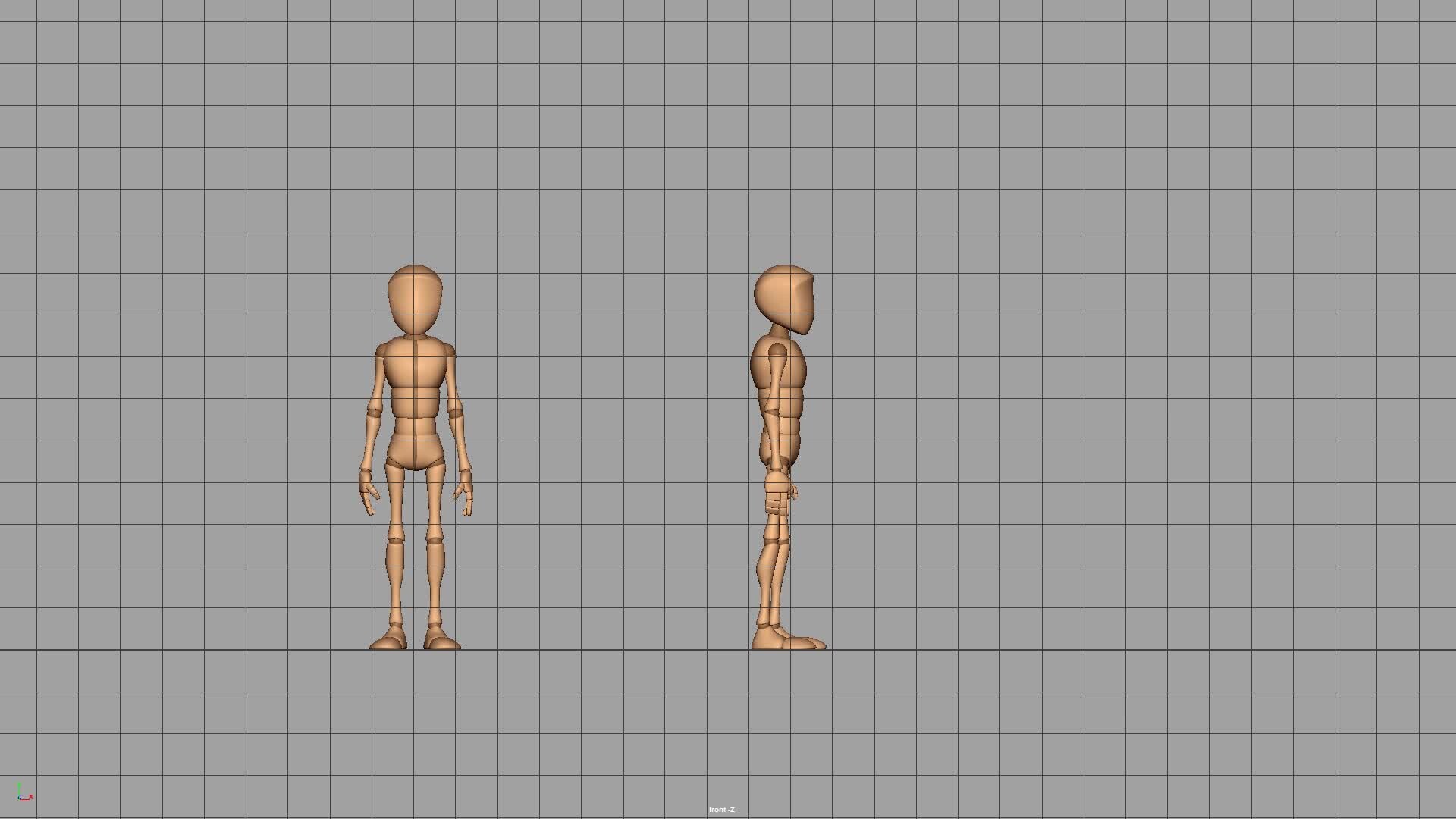The height and width of the screenshot is (819, 1456).
Task: Select the head of the front-facing mannequin
Action: click(416, 296)
